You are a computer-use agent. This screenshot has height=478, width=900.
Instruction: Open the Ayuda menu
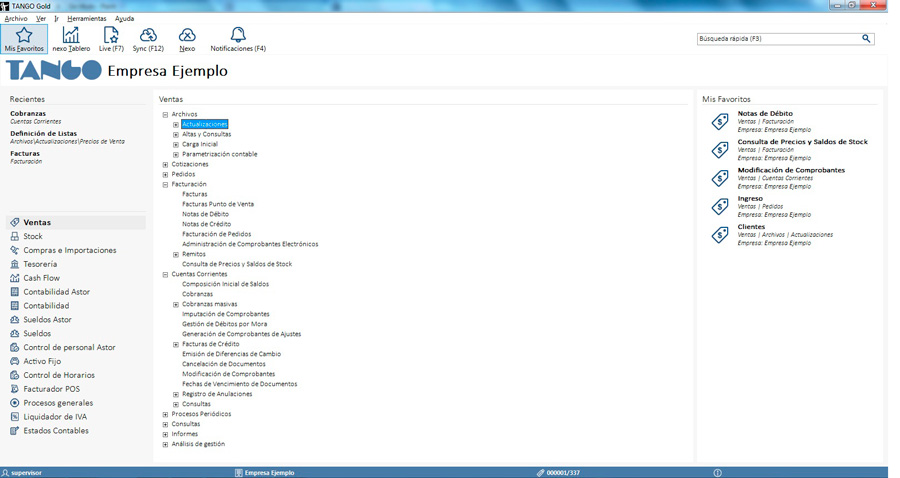pyautogui.click(x=125, y=18)
